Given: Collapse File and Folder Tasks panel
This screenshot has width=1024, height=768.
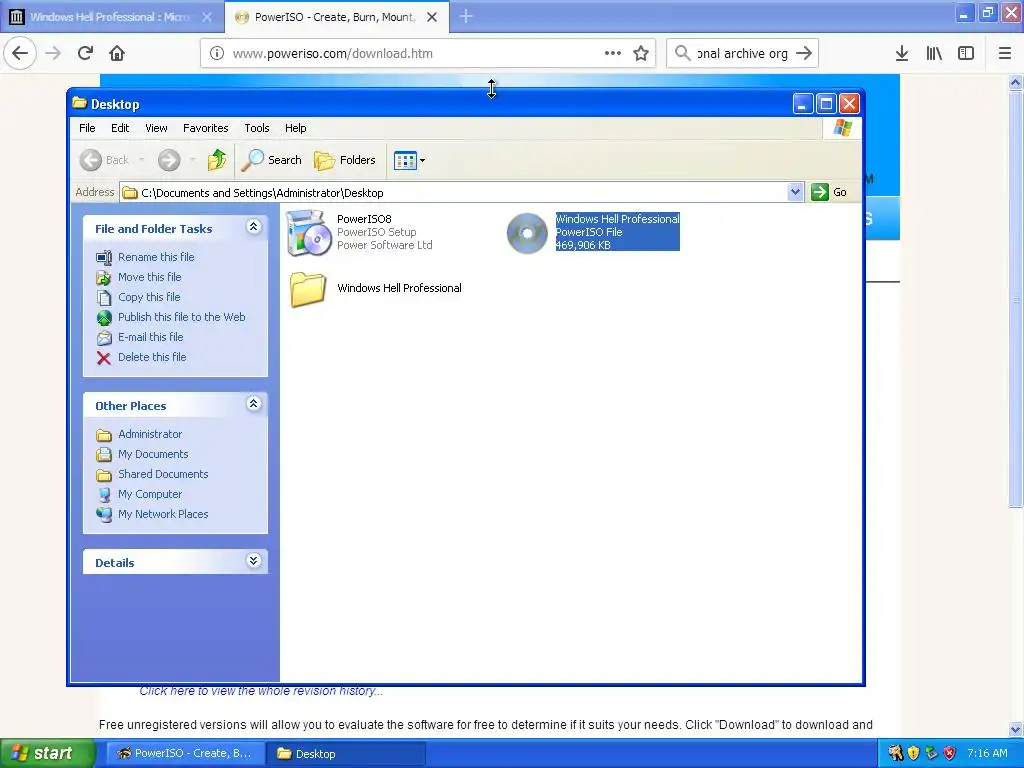Looking at the screenshot, I should (x=253, y=227).
